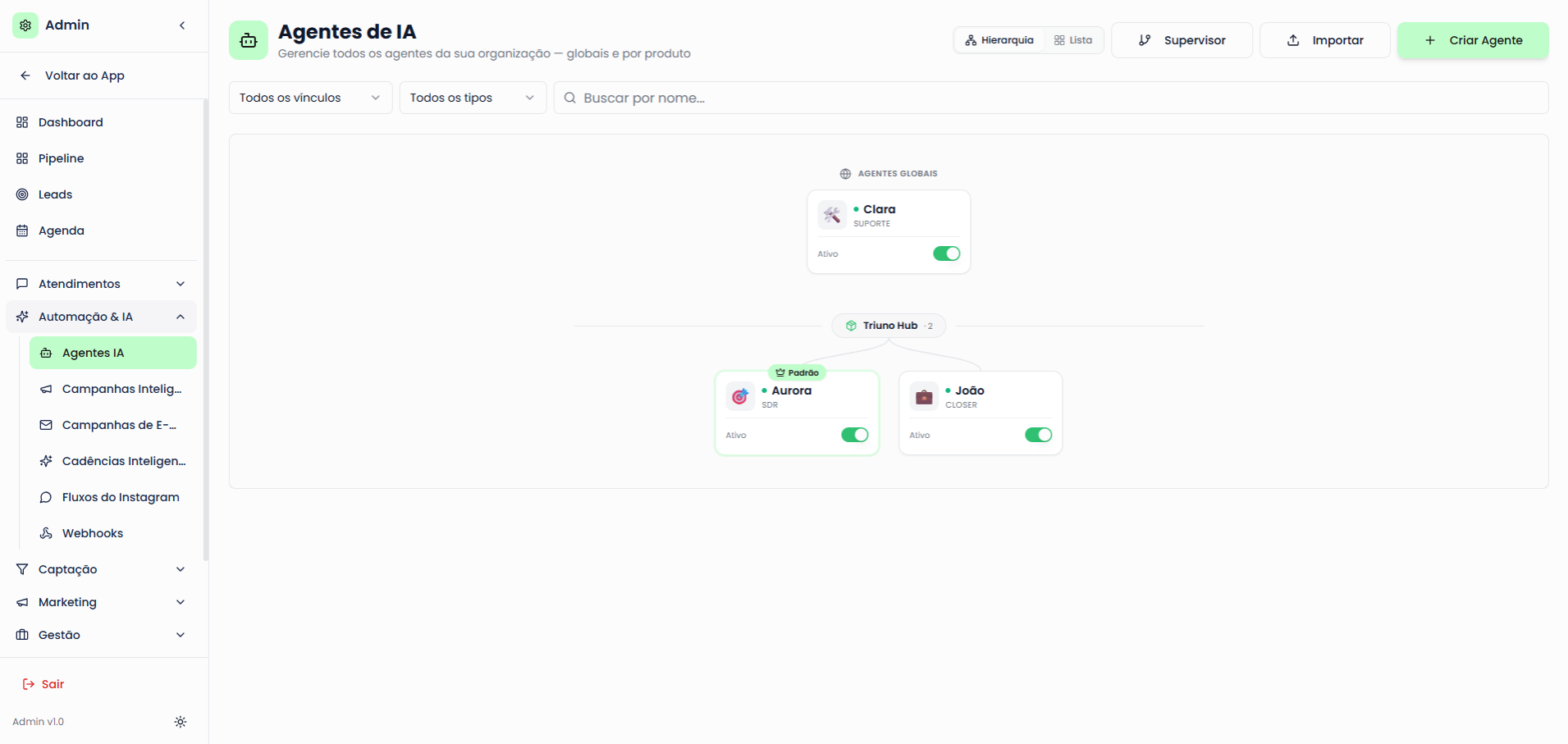Switch to Hierarquia view
1568x744 pixels.
999,40
